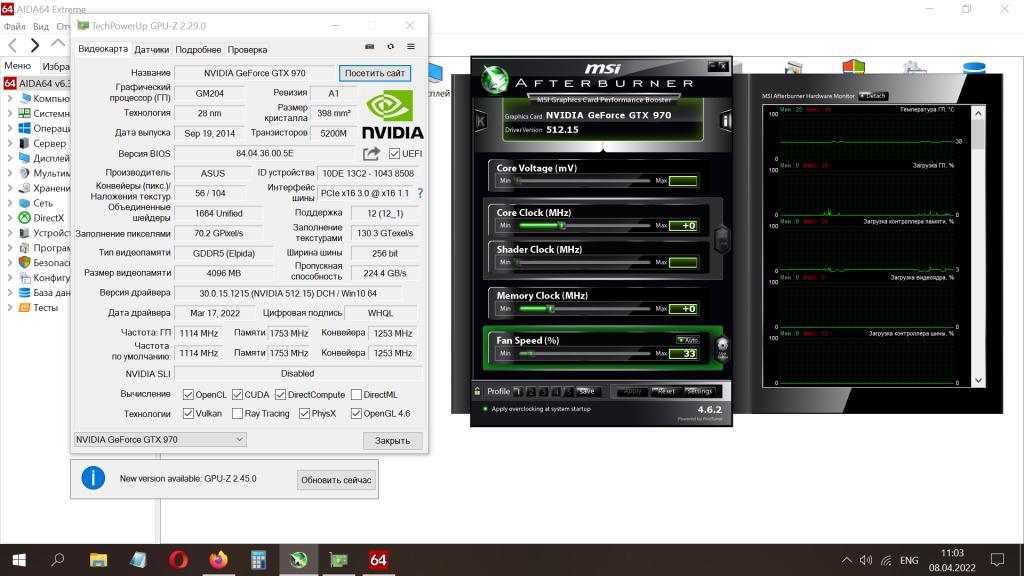This screenshot has height=576, width=1024.
Task: Open the Файл menu in AIDA64
Action: pyautogui.click(x=14, y=27)
